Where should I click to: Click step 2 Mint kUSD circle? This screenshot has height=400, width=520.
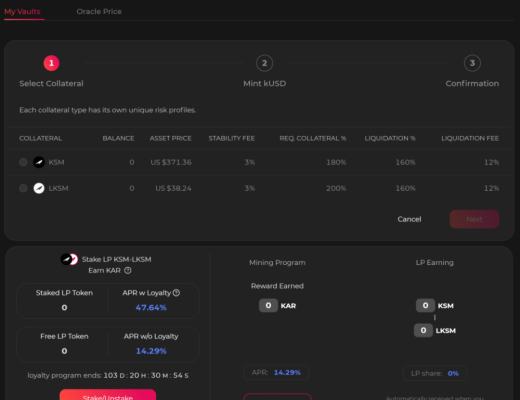pos(264,63)
